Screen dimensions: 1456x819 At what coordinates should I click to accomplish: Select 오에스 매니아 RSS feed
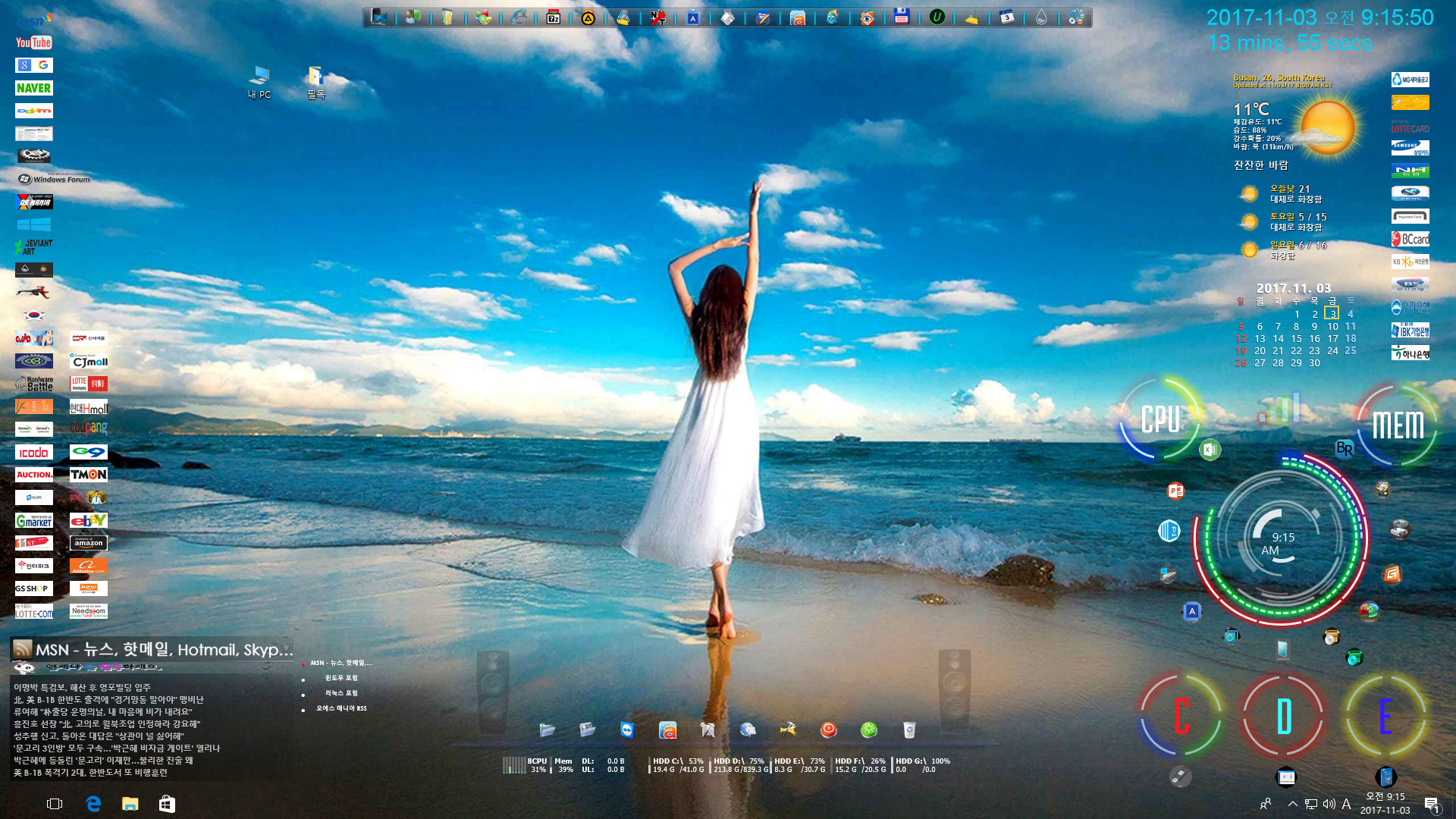(x=341, y=708)
